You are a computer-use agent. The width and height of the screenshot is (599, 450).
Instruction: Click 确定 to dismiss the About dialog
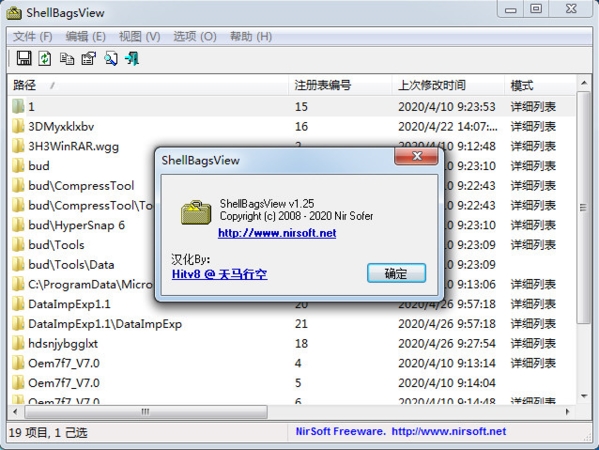(396, 273)
